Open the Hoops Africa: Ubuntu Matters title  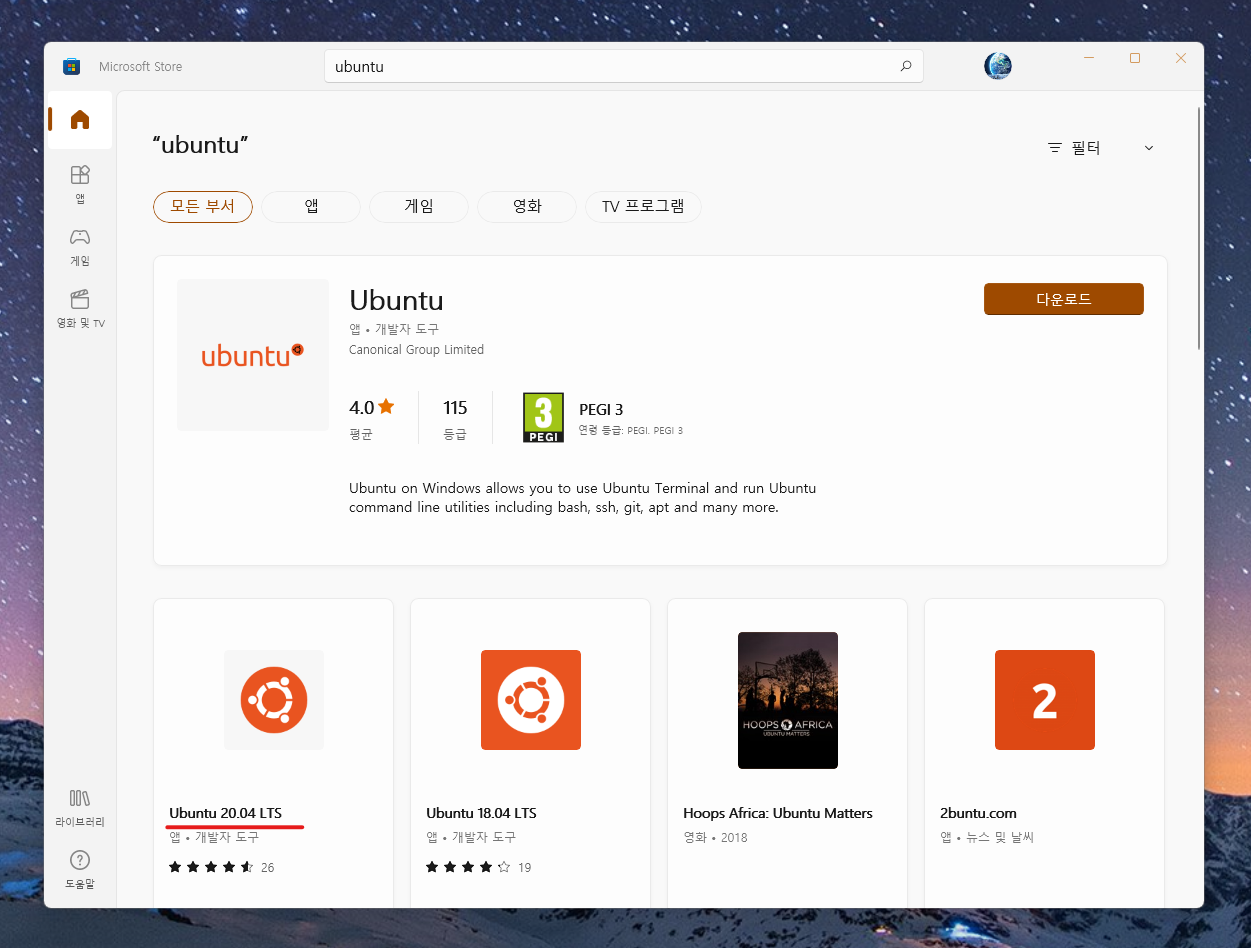pos(778,813)
